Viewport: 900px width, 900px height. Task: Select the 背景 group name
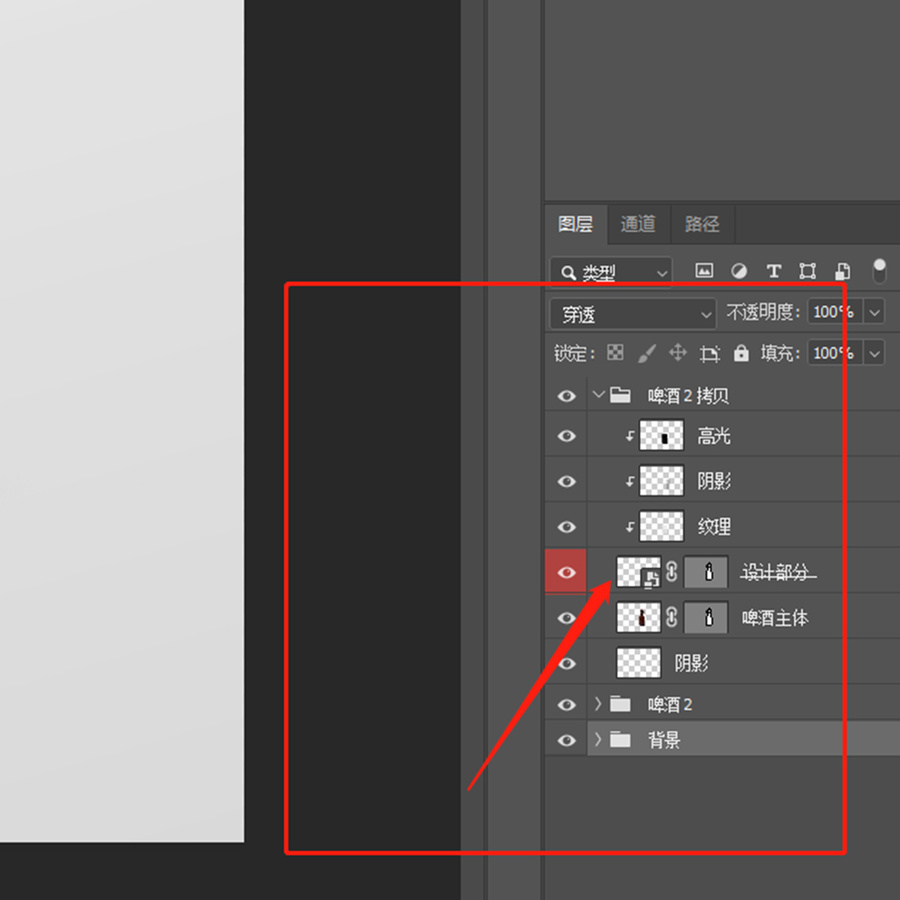click(x=664, y=740)
